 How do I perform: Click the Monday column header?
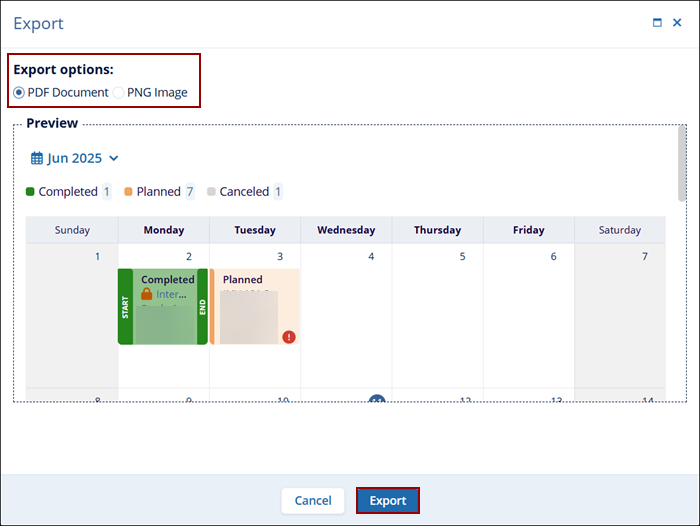tap(163, 230)
